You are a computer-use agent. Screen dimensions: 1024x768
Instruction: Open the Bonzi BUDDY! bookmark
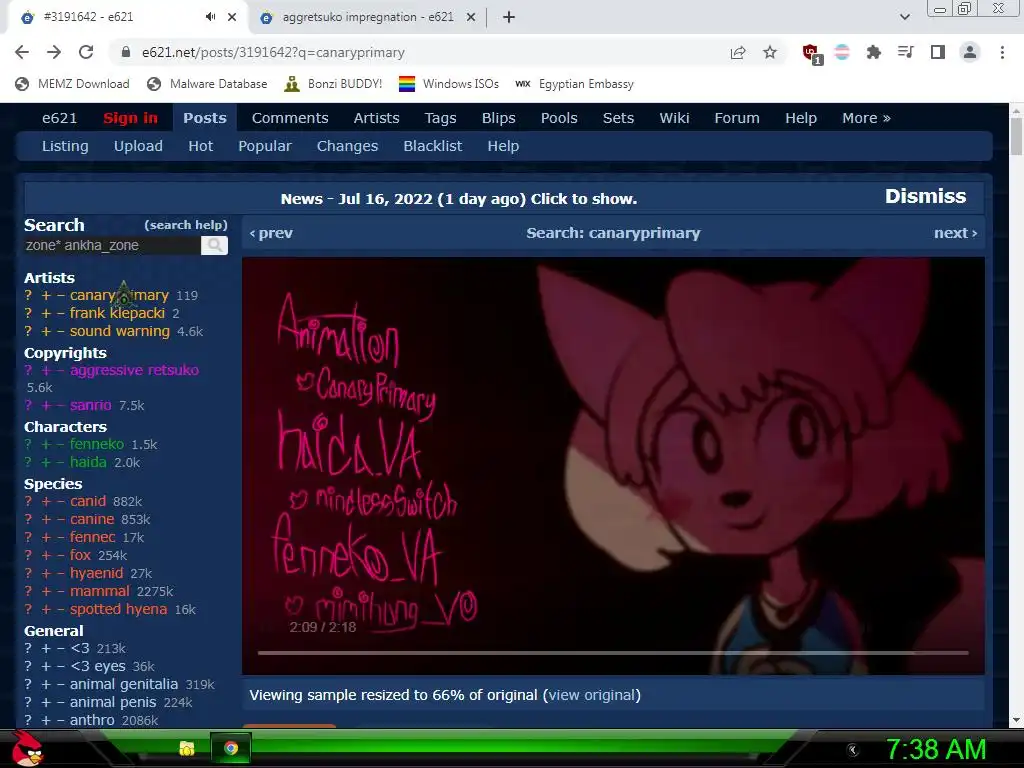[333, 84]
